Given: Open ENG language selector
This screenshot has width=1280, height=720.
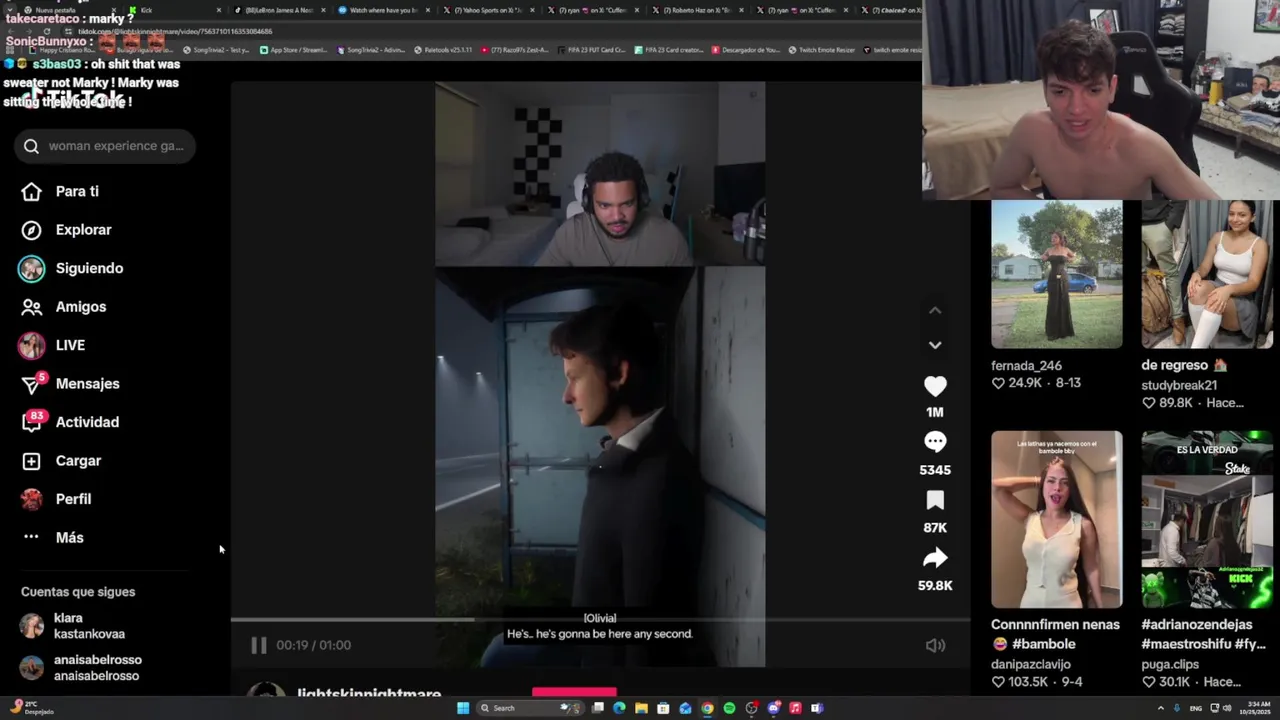Looking at the screenshot, I should point(1196,708).
